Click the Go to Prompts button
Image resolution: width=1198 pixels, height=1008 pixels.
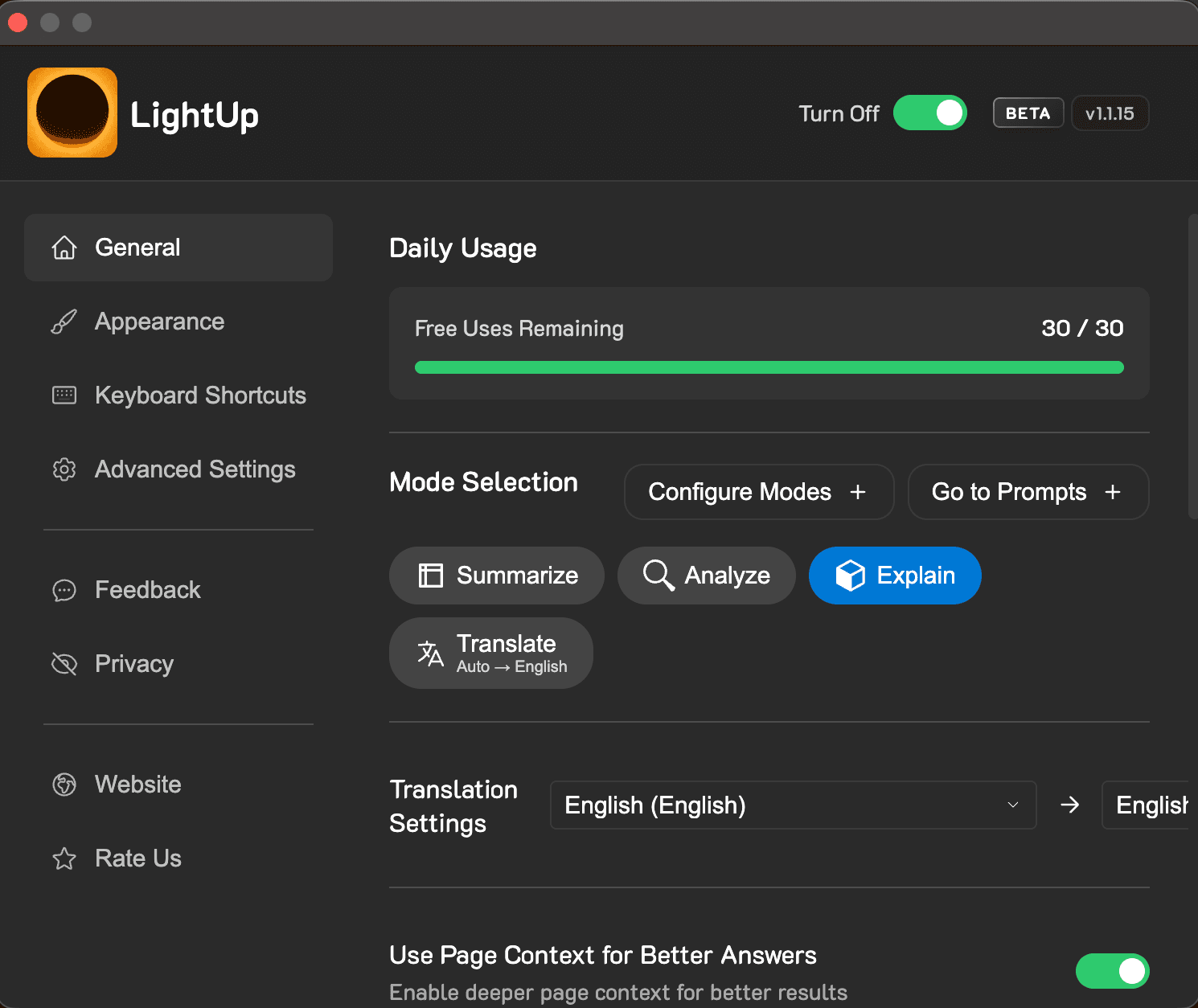click(x=1028, y=492)
